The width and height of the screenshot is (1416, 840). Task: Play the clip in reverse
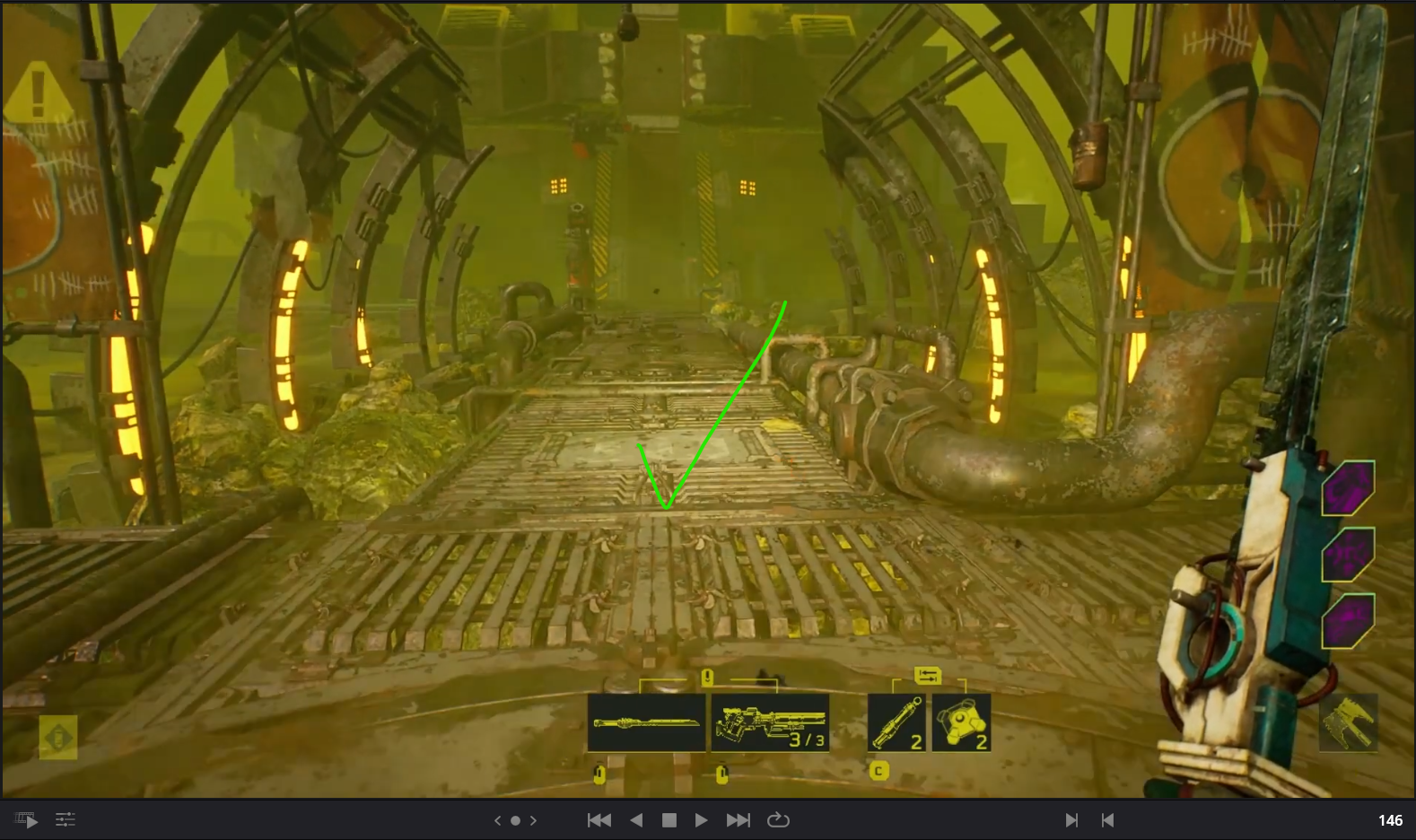636,820
